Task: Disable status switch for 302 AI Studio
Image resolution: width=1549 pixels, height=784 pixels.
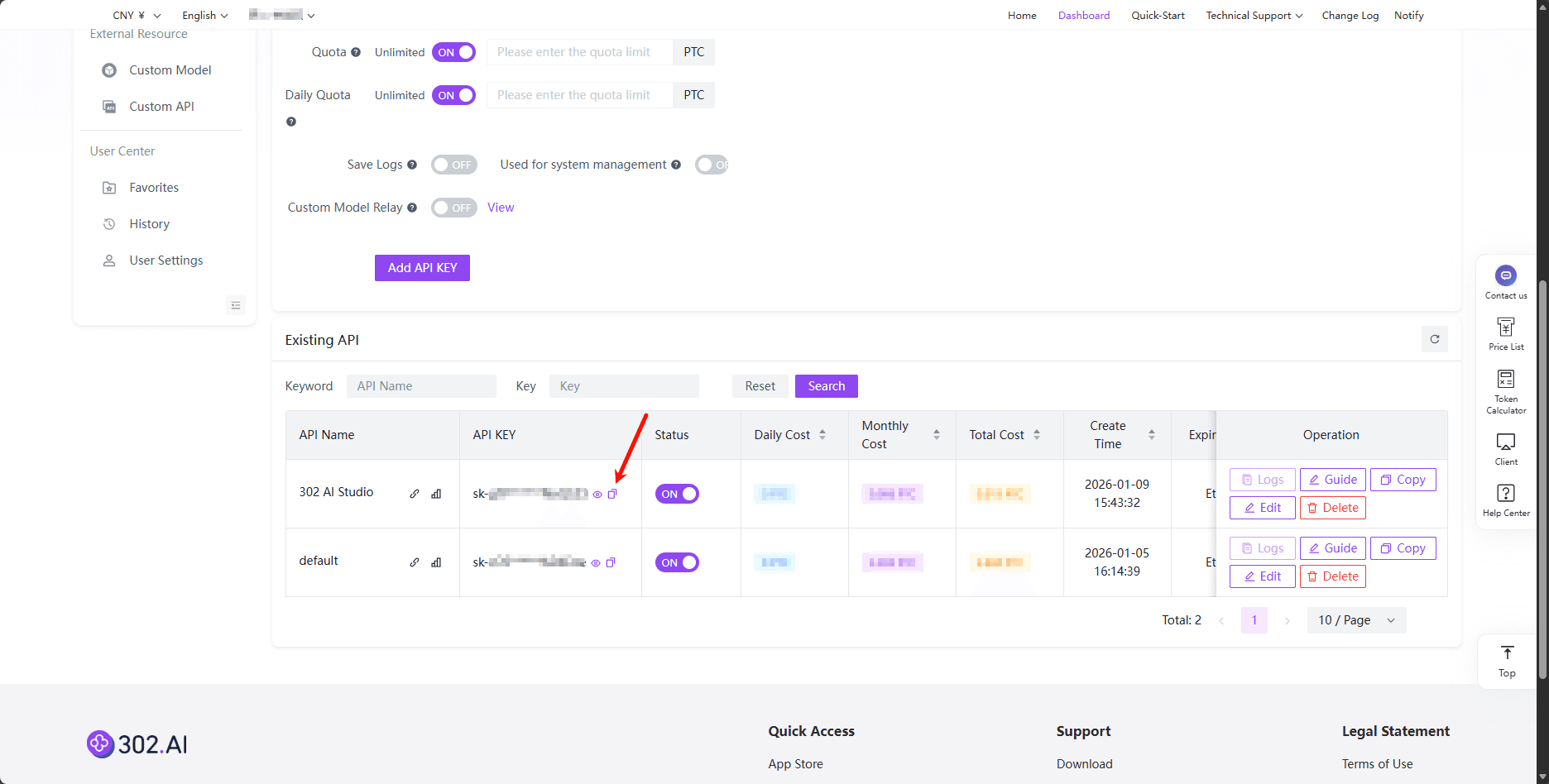Action: point(677,494)
